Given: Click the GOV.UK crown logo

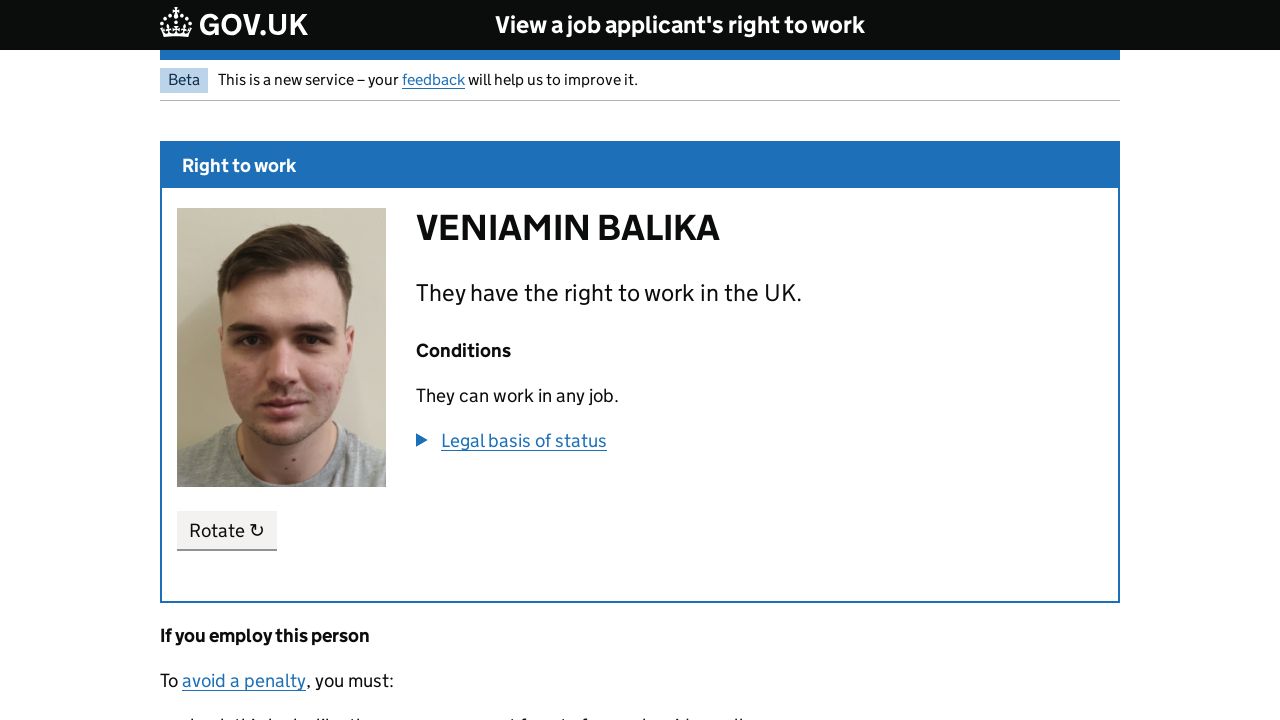Looking at the screenshot, I should pos(176,23).
